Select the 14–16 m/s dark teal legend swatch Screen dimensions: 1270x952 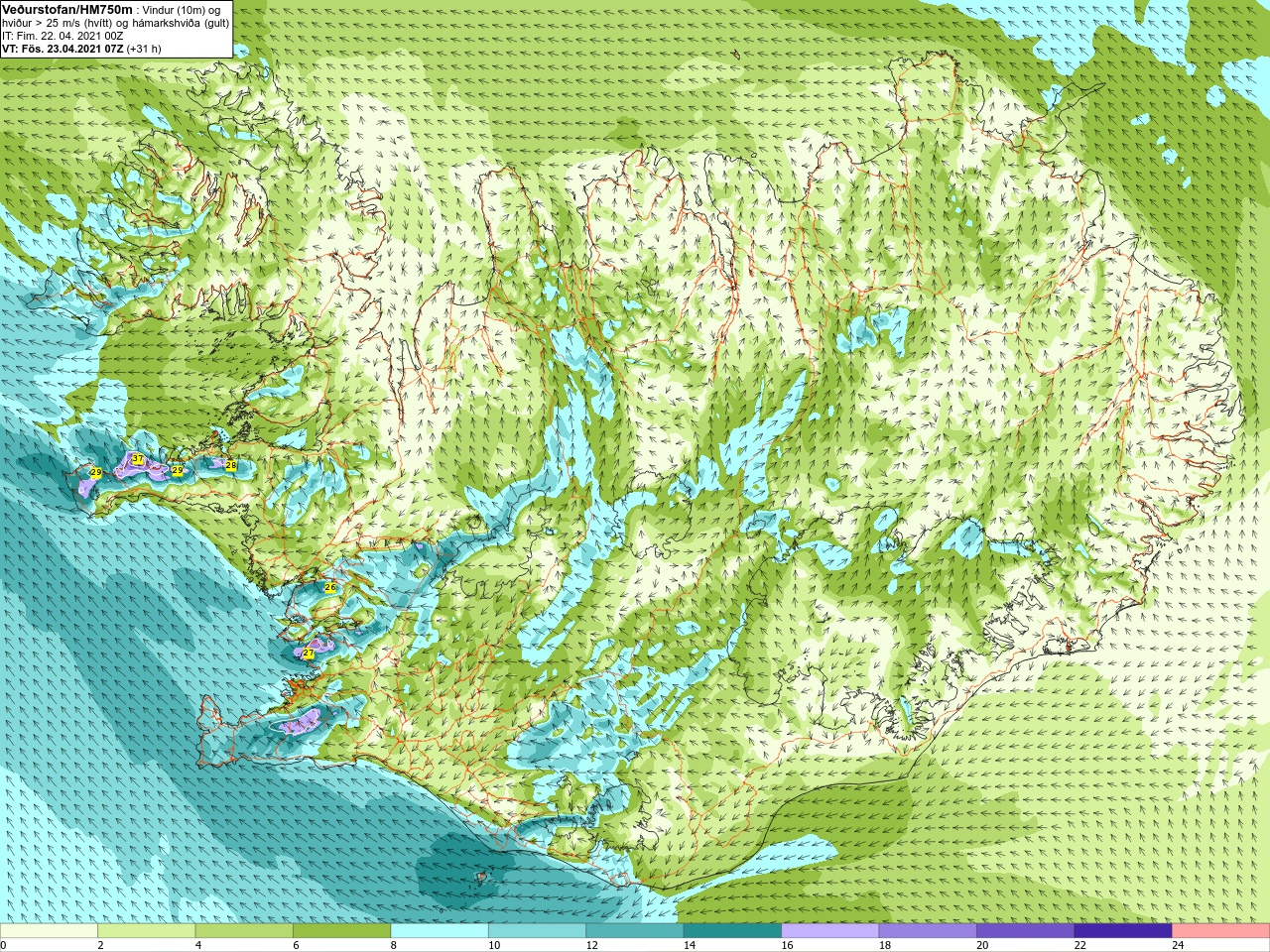click(733, 931)
